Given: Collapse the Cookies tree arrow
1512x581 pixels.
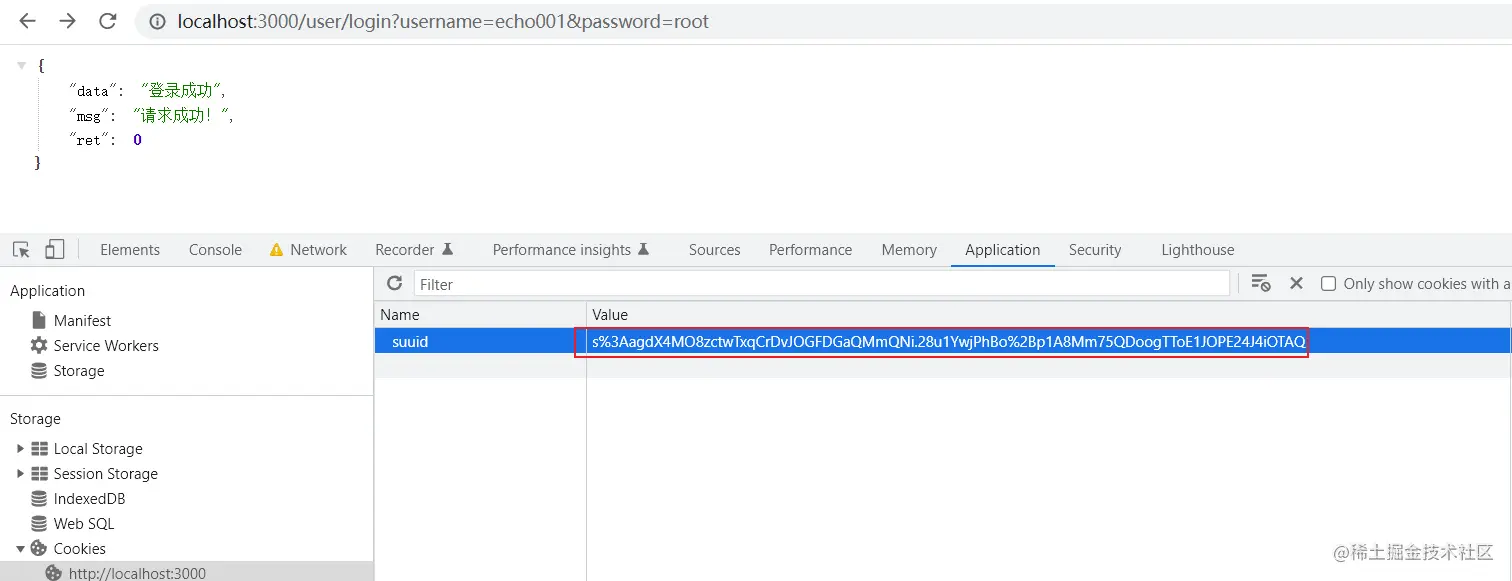Looking at the screenshot, I should click(20, 548).
